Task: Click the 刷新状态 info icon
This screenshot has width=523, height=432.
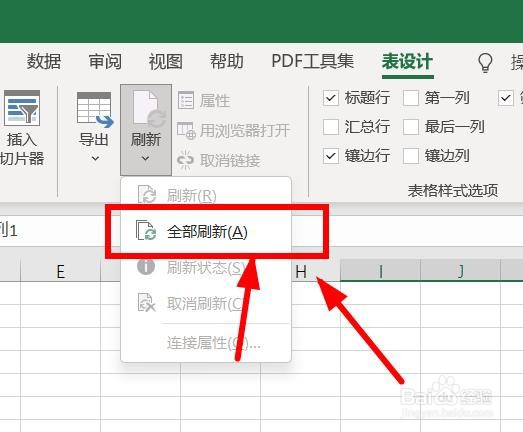Action: (x=146, y=267)
